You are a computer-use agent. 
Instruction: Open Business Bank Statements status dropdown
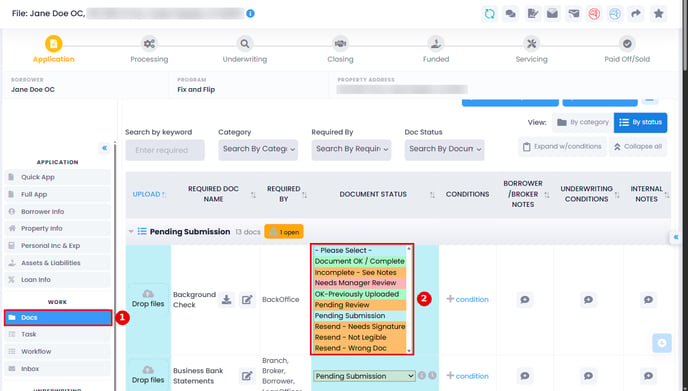coord(364,376)
